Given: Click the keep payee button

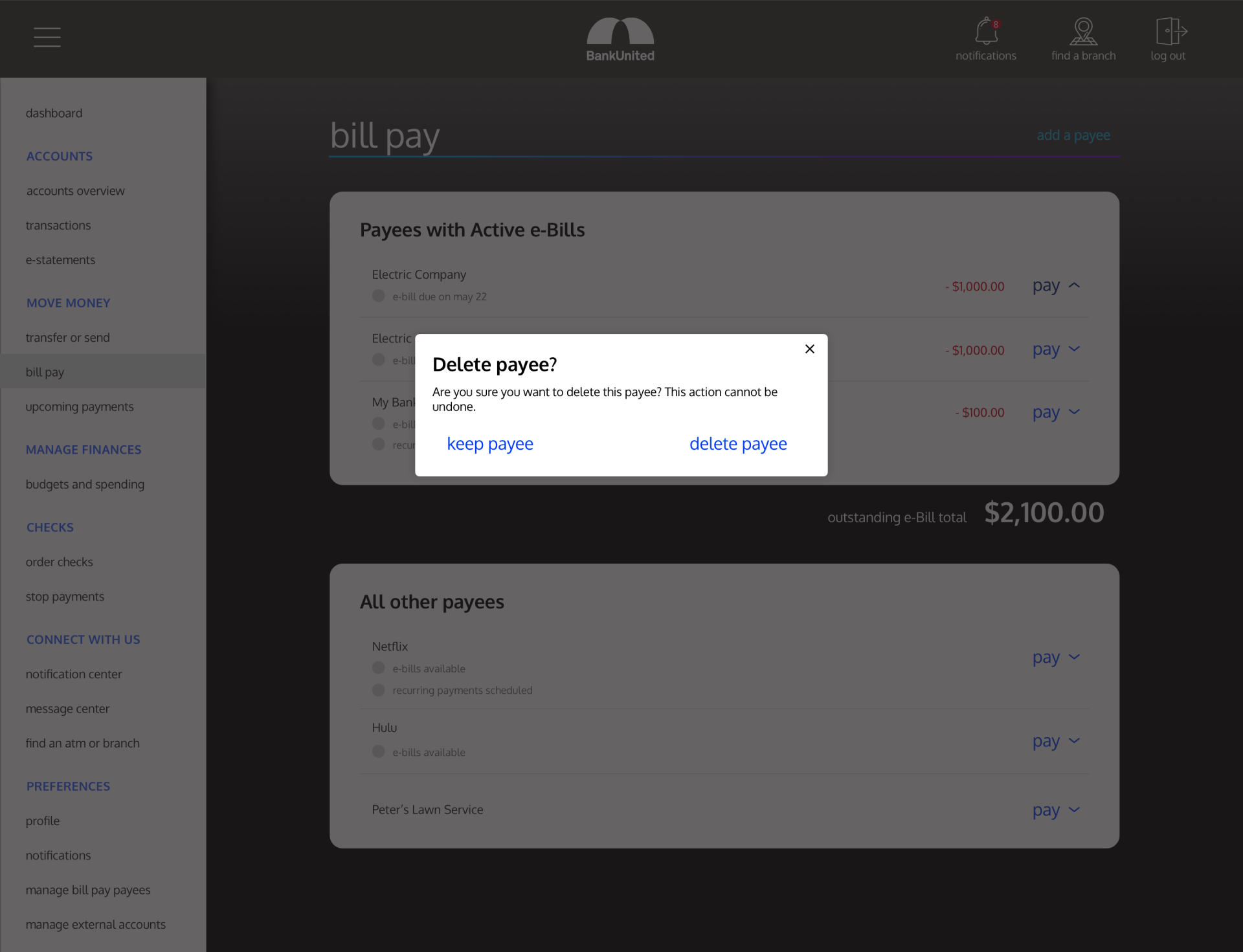Looking at the screenshot, I should [x=490, y=444].
